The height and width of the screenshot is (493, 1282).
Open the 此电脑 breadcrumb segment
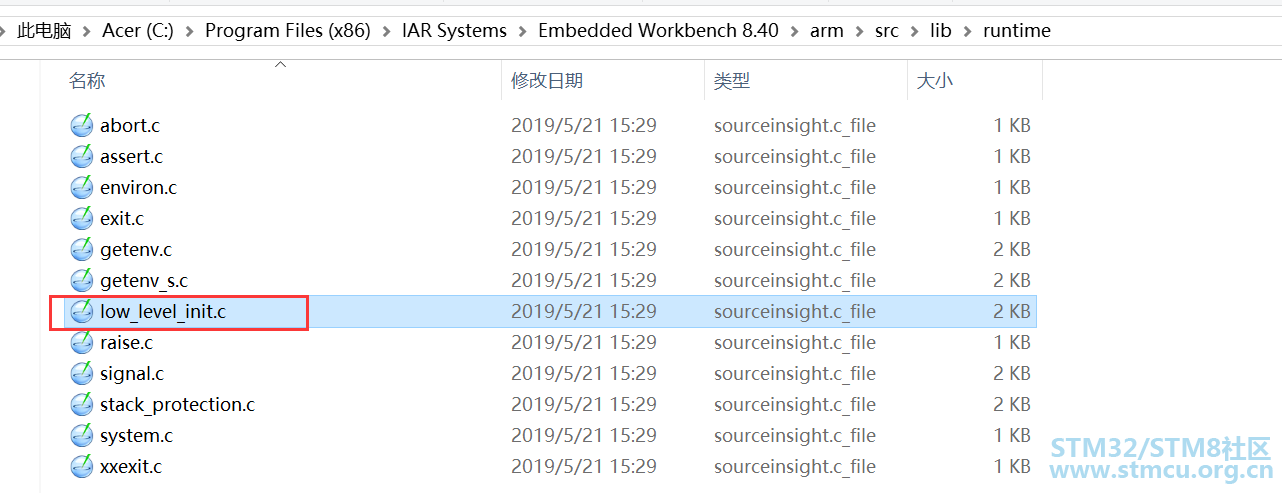(45, 31)
